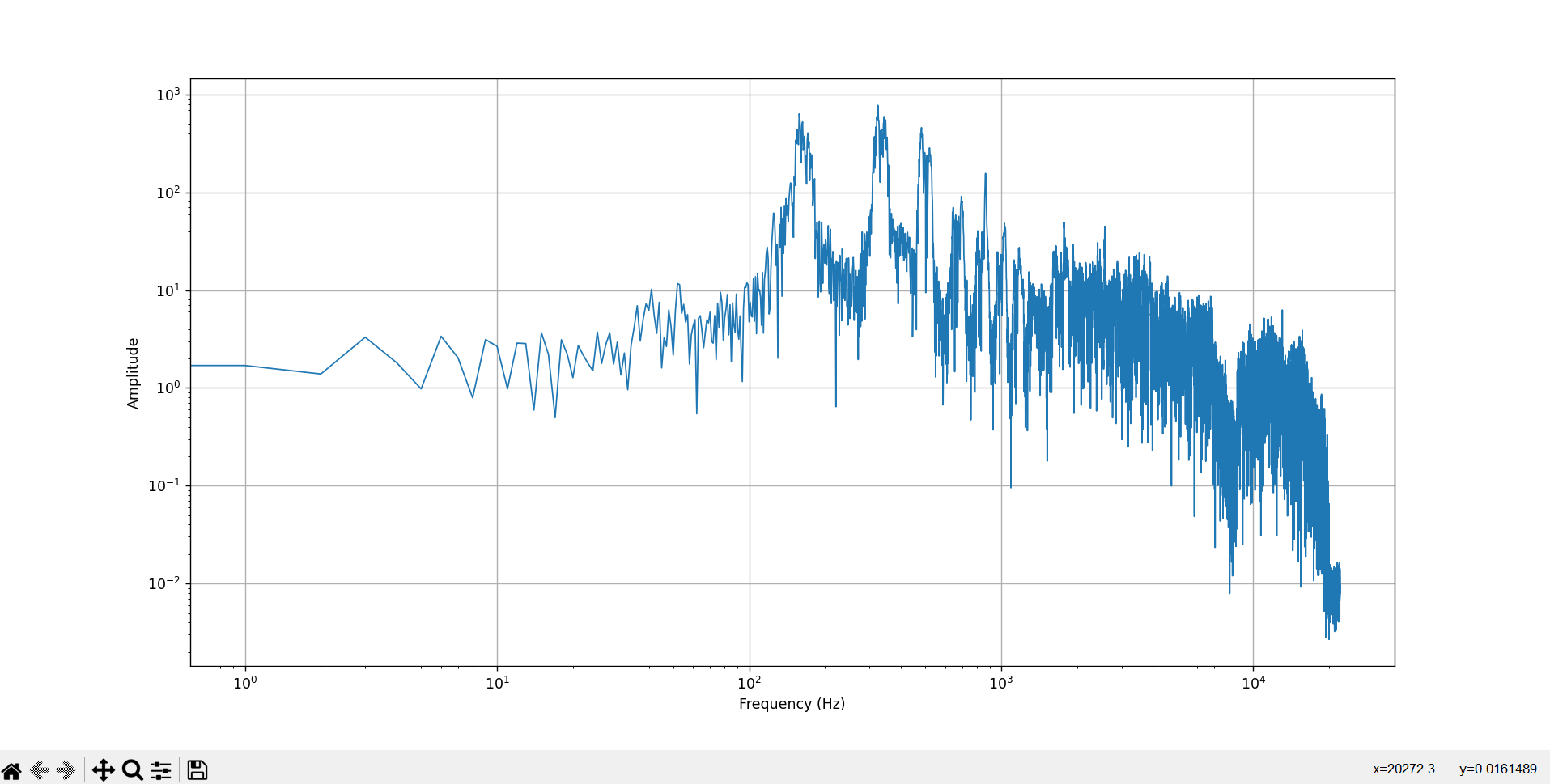Reset plot to original home view

[11, 770]
